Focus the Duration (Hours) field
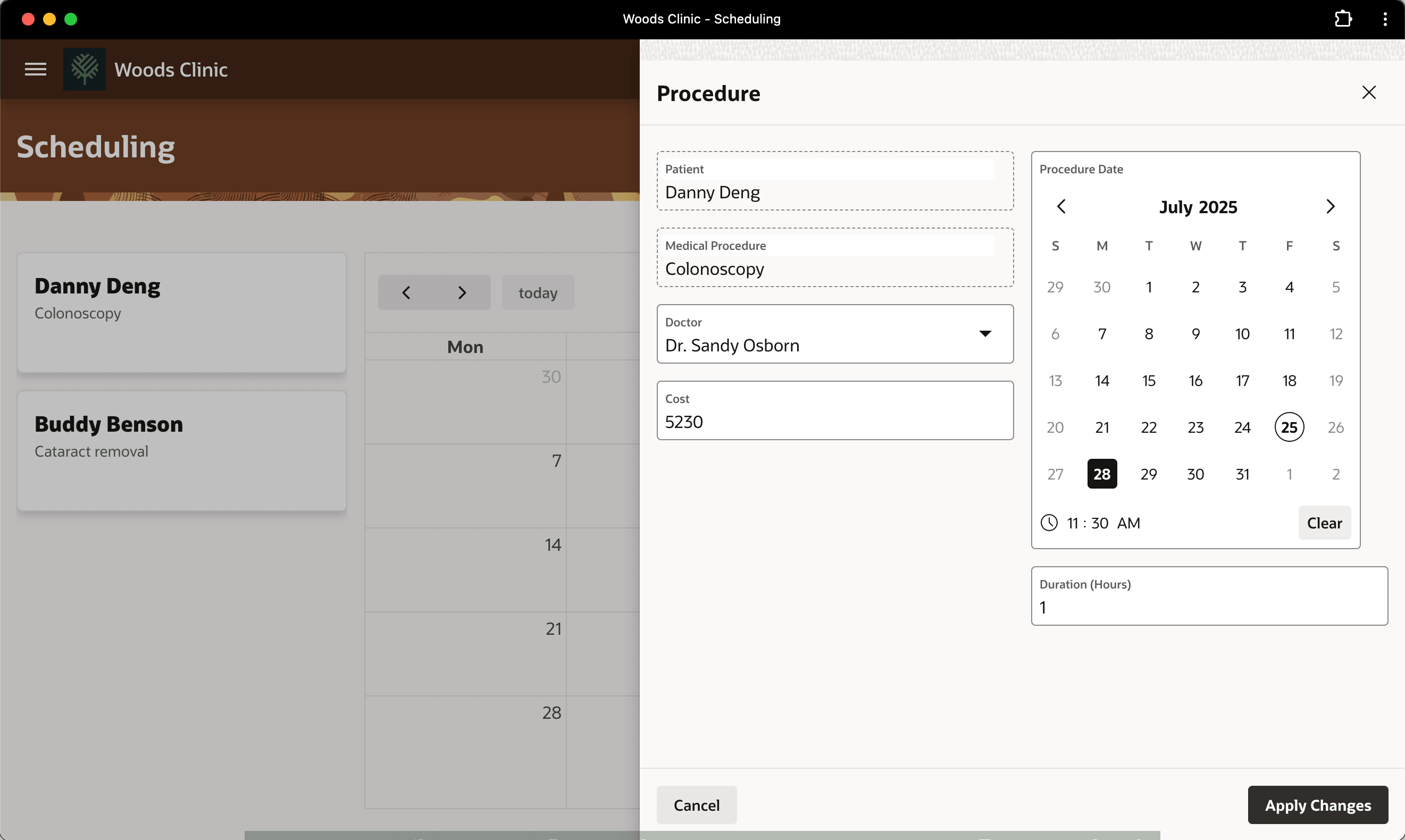Viewport: 1405px width, 840px height. 1209,596
